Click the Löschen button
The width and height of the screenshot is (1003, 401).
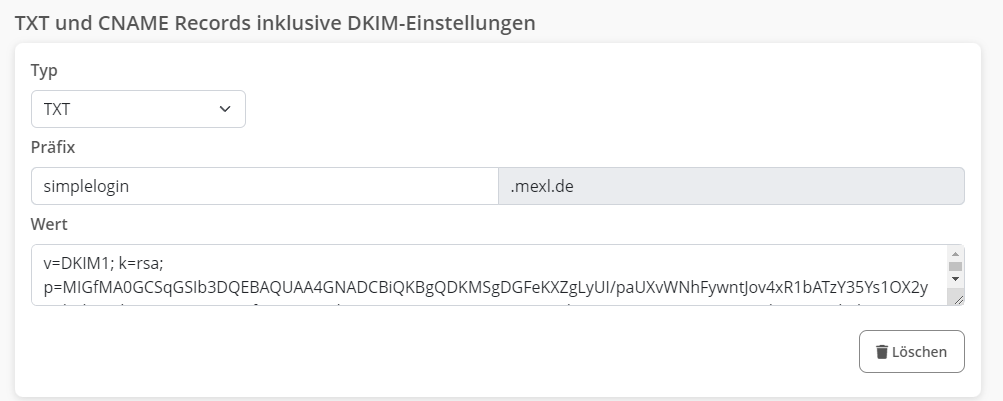tap(911, 352)
